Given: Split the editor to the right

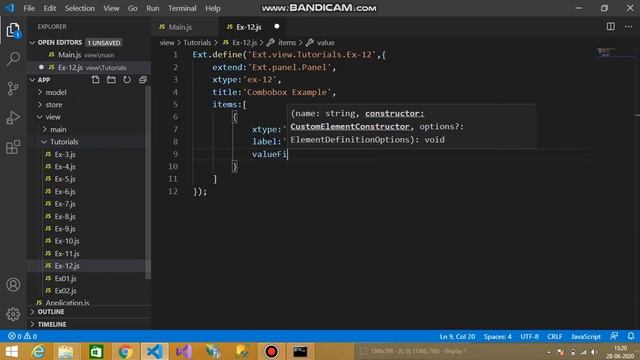Looking at the screenshot, I should (x=611, y=27).
